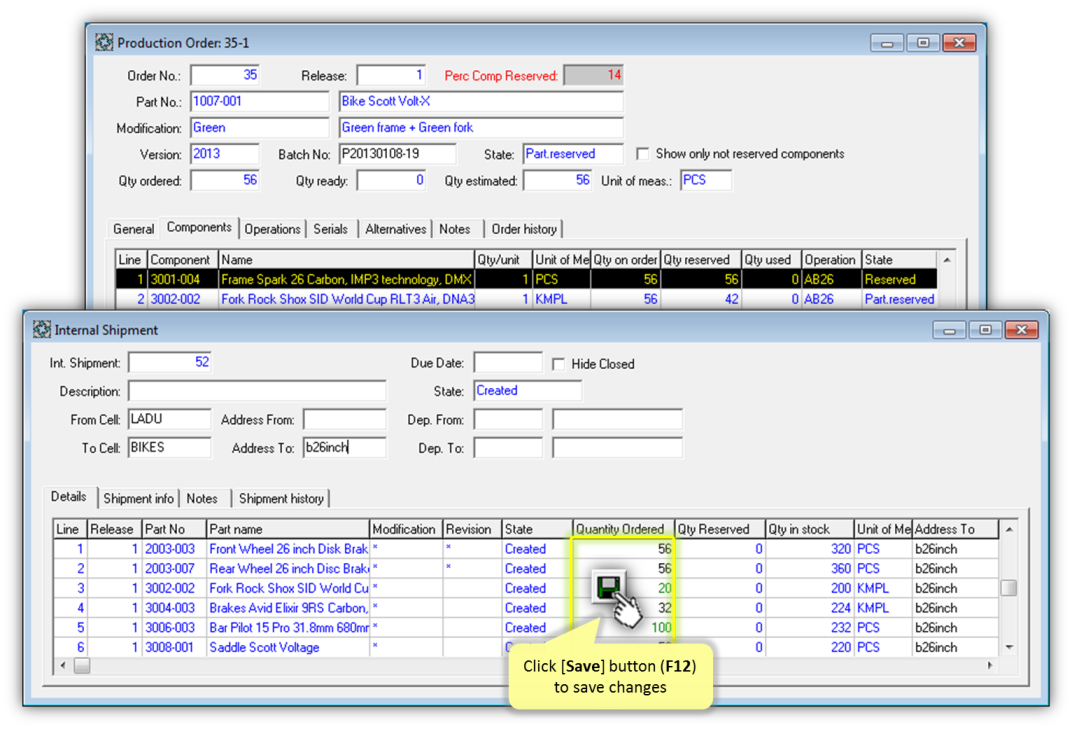Click the Due Date field

click(508, 362)
